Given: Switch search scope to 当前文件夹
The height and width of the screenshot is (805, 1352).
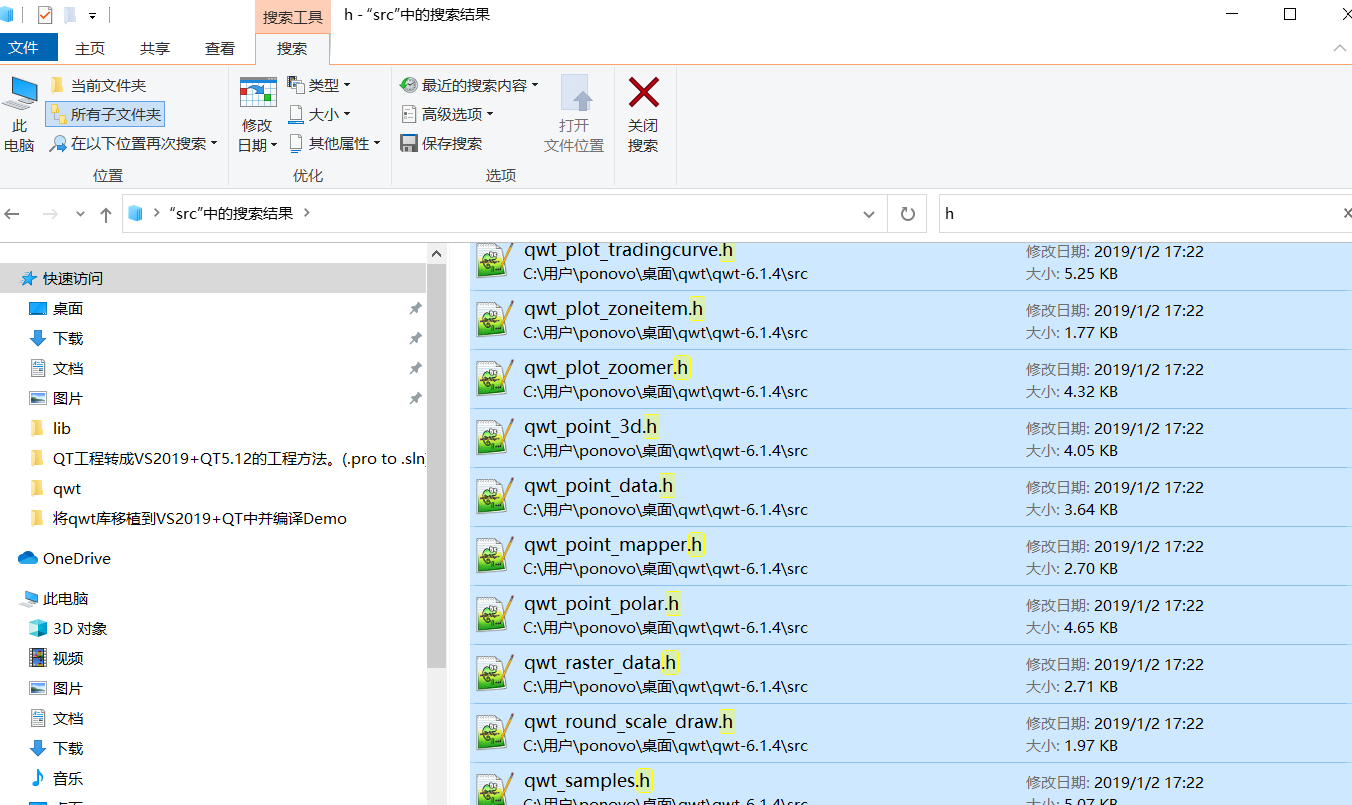Looking at the screenshot, I should (x=103, y=85).
